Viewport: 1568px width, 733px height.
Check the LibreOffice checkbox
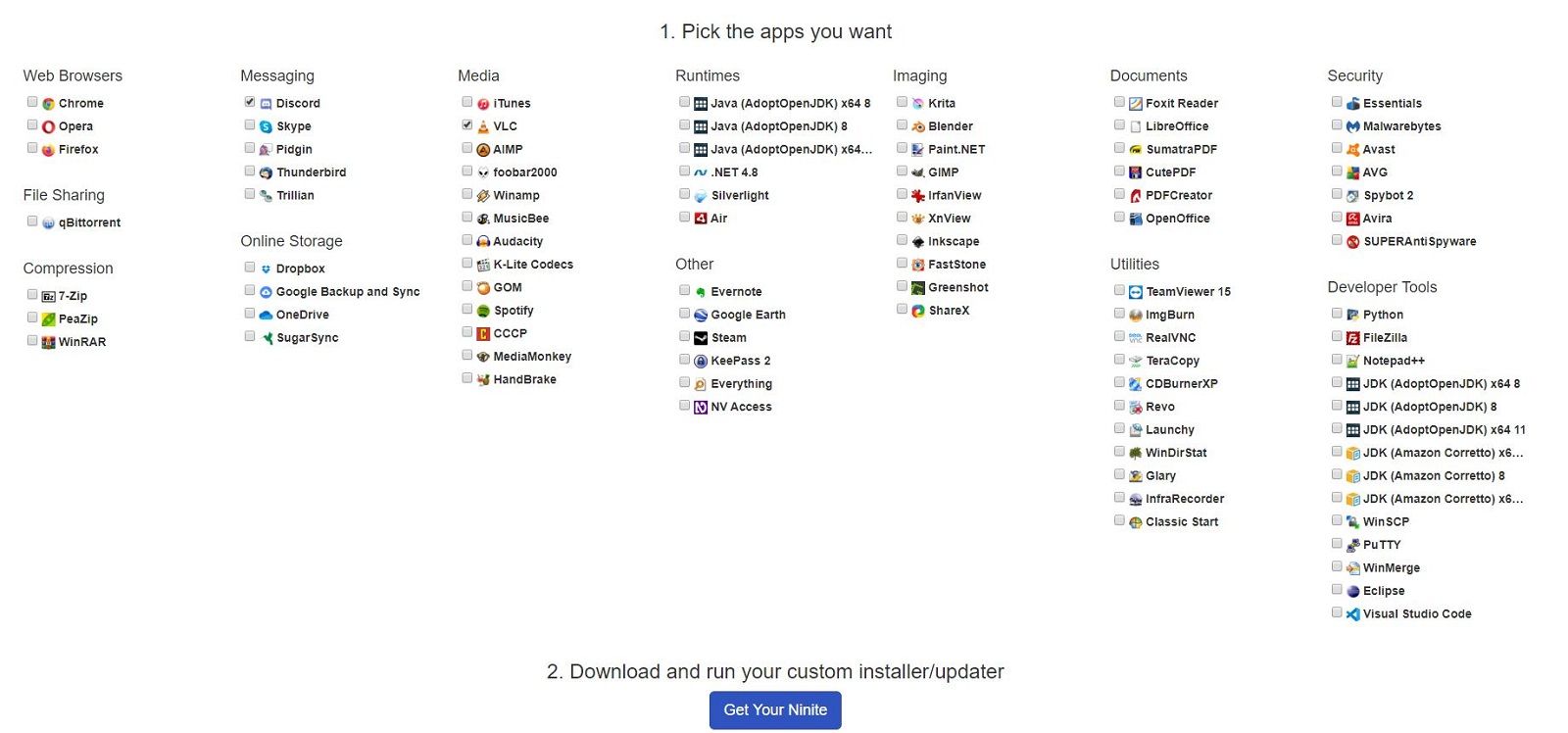pos(1119,124)
